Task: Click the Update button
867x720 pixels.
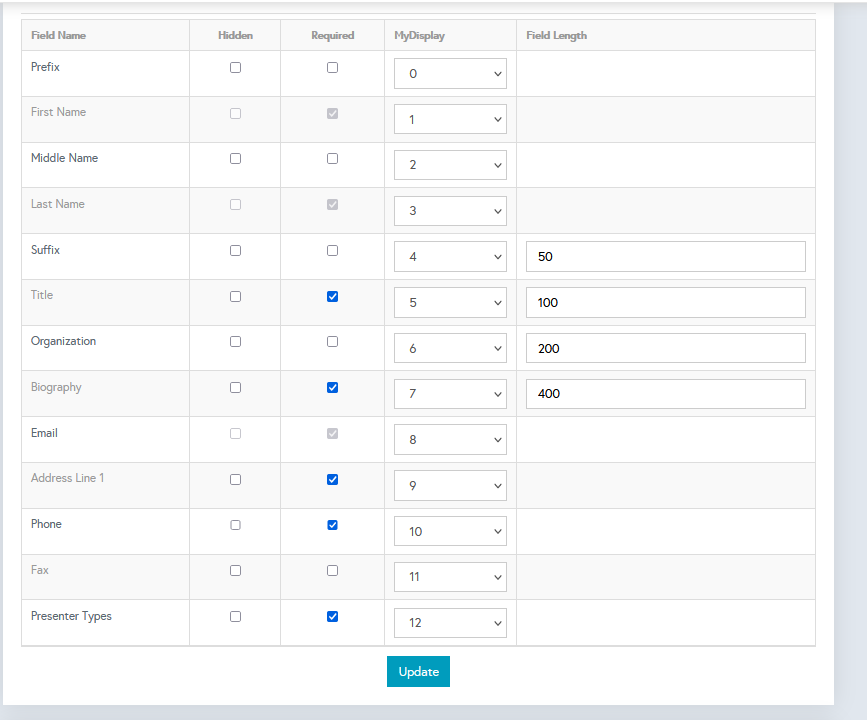Action: point(418,672)
